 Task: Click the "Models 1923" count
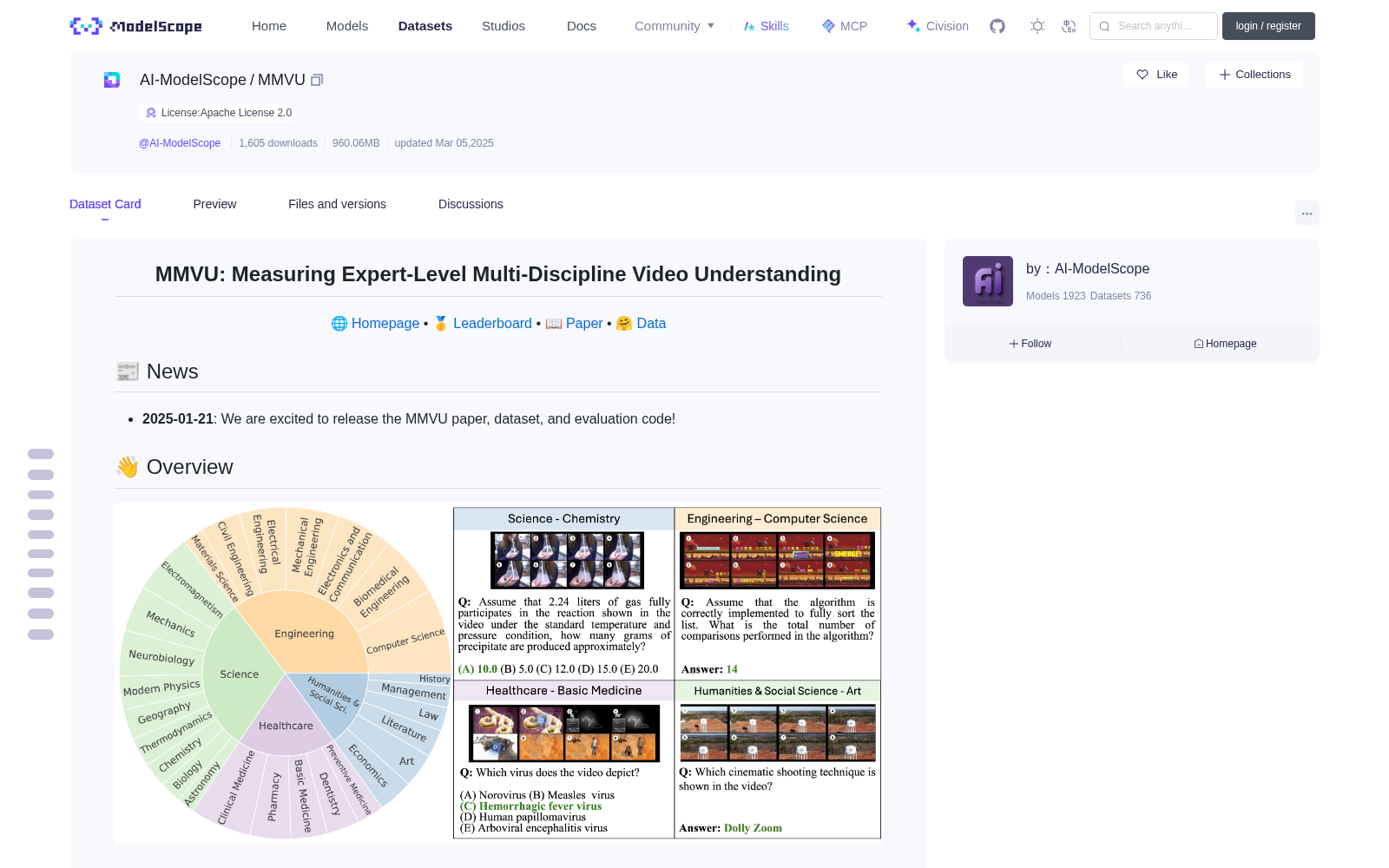point(1056,296)
